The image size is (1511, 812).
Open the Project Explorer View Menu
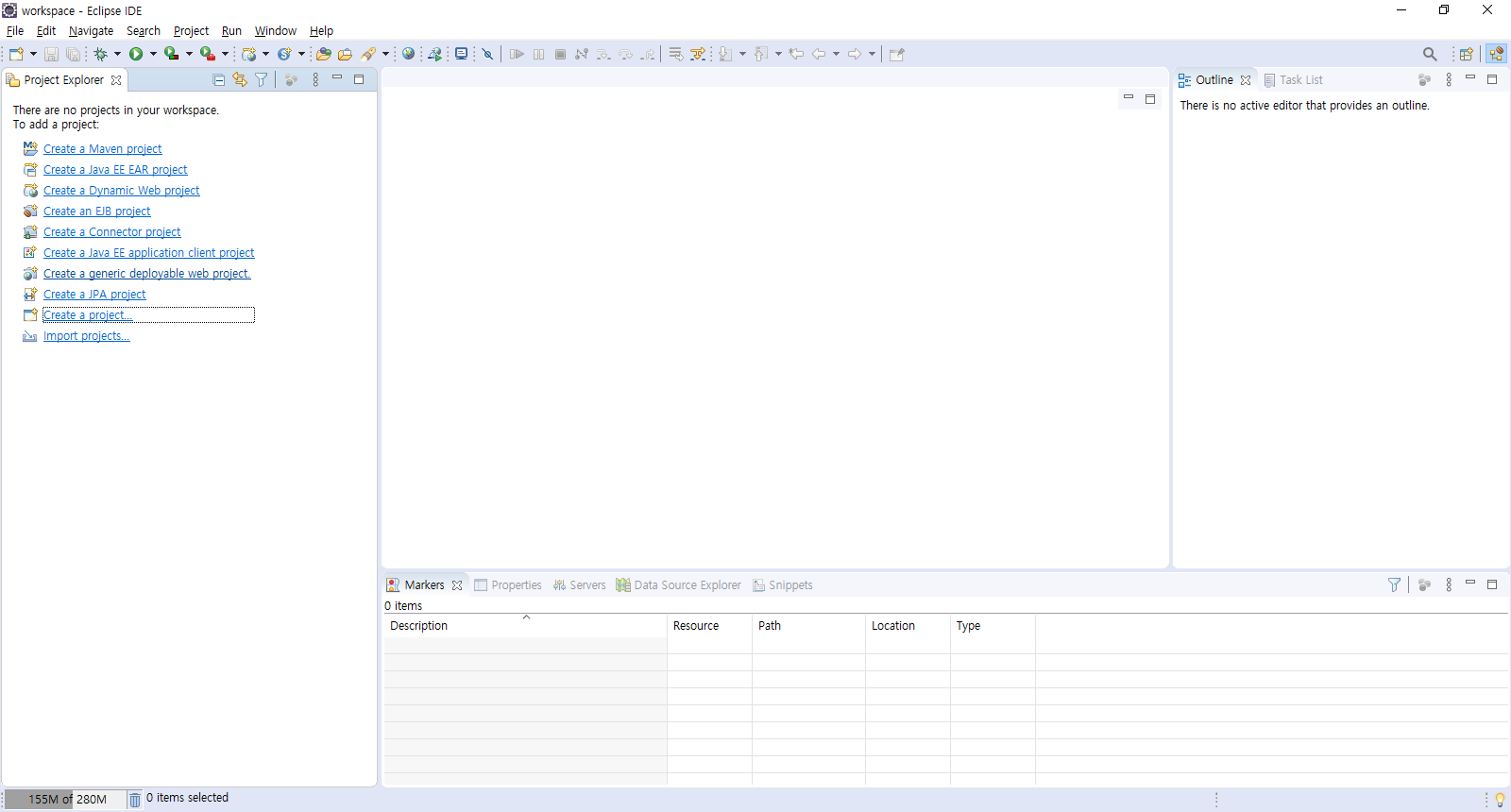315,80
